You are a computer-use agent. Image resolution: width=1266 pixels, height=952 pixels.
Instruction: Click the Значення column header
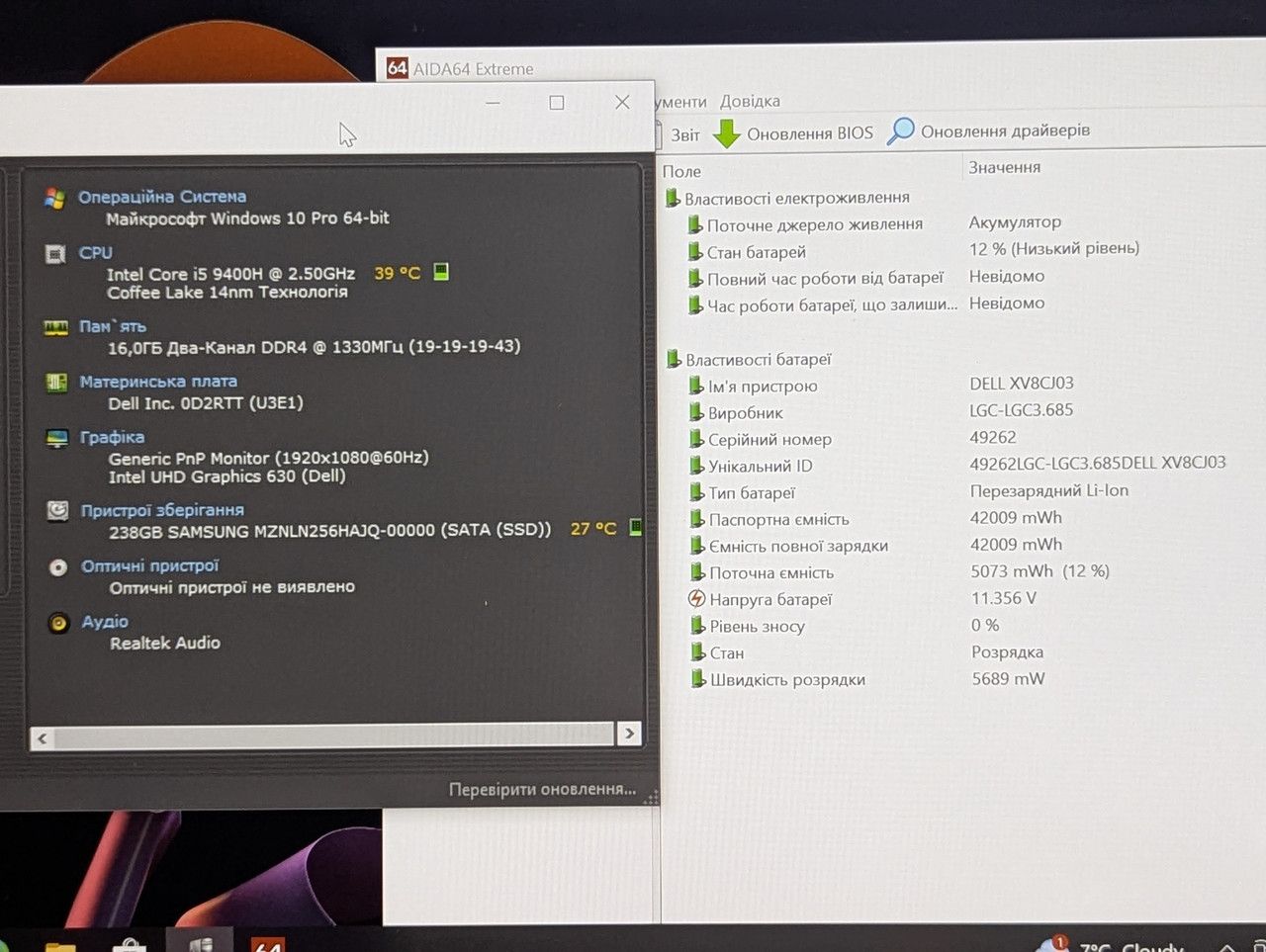click(1004, 168)
